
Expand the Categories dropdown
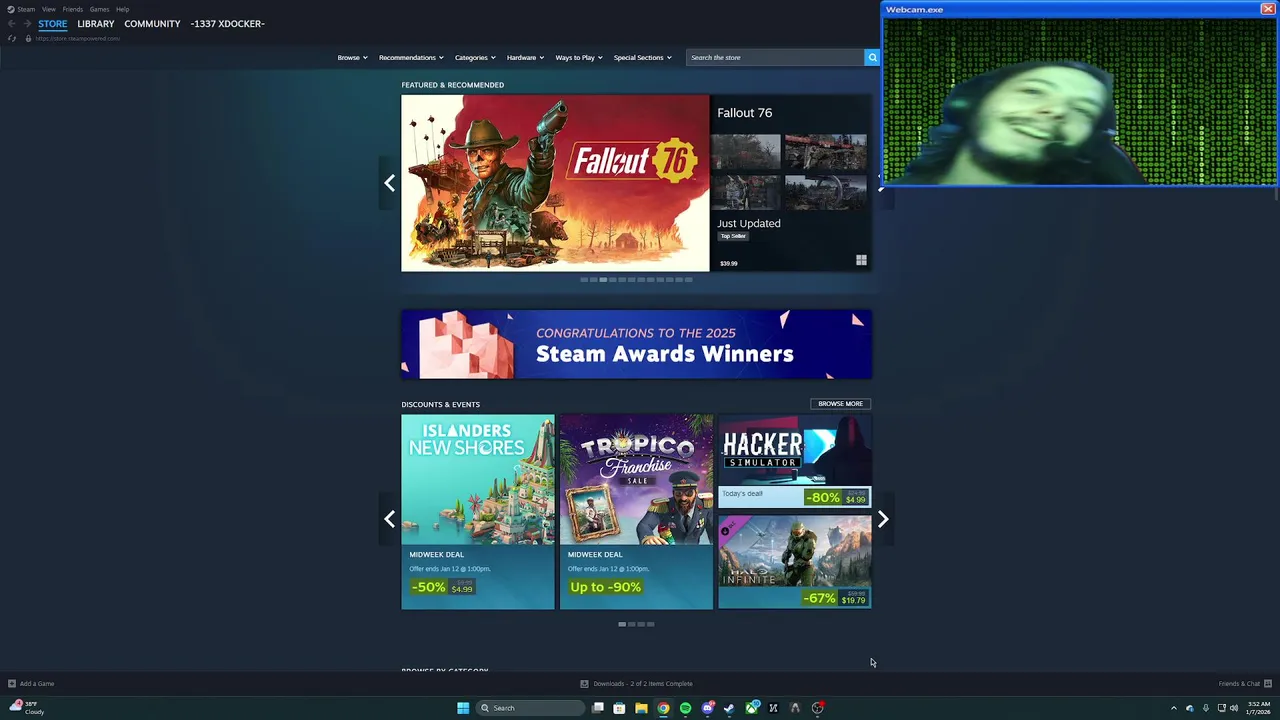click(475, 57)
